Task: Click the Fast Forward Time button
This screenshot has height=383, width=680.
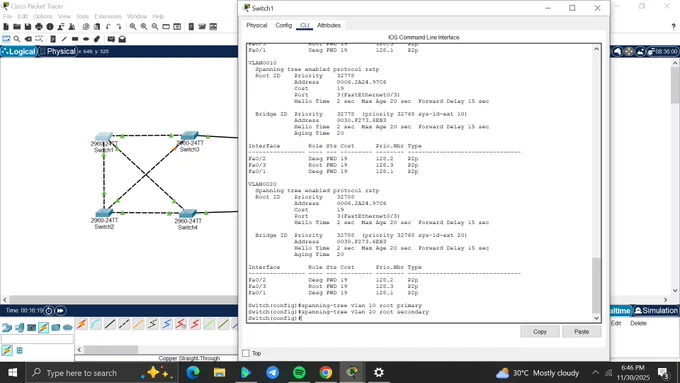Action: pos(60,311)
